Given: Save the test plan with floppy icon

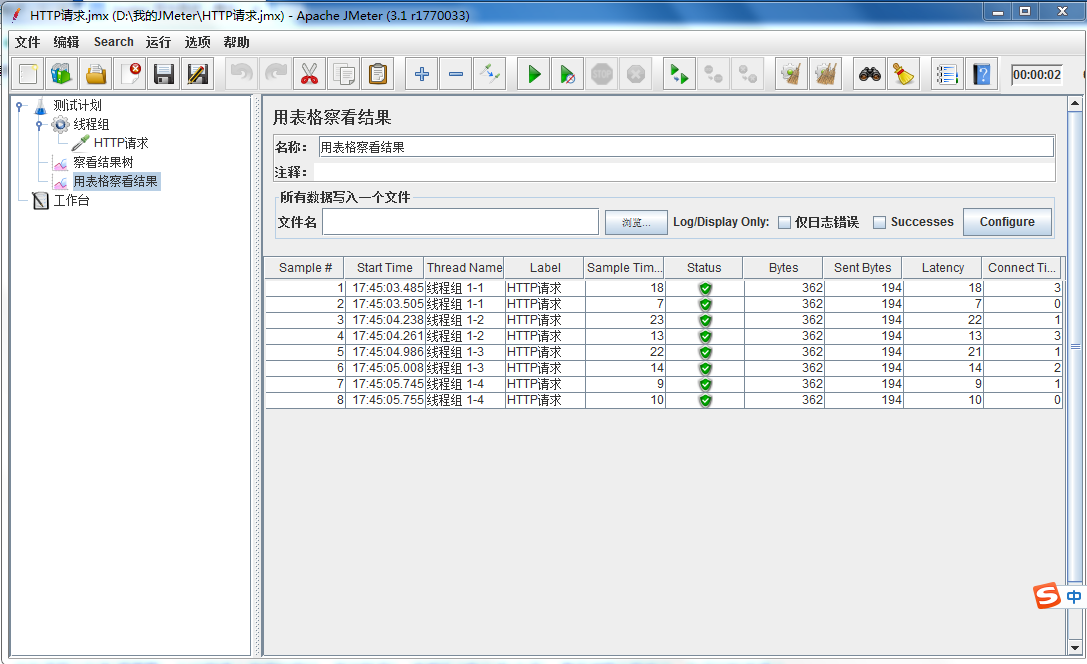Looking at the screenshot, I should (x=164, y=74).
